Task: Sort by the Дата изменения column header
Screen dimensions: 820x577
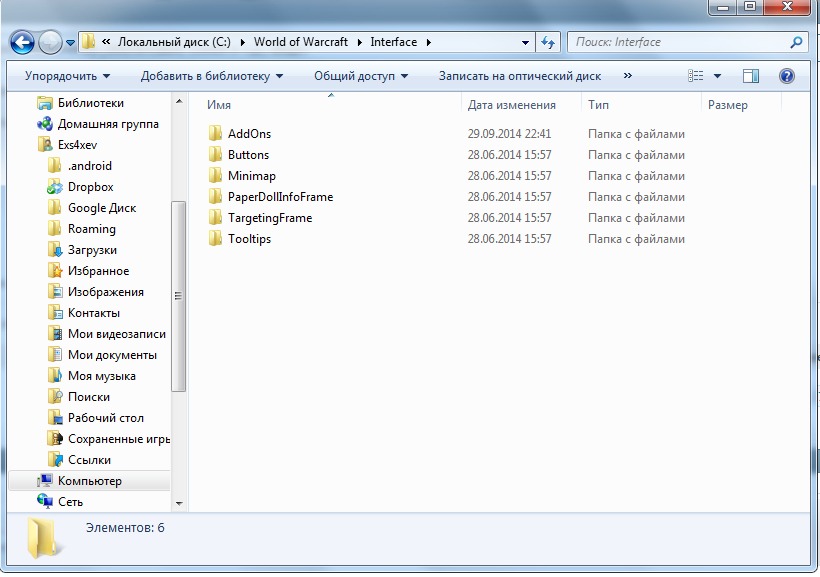Action: [511, 105]
